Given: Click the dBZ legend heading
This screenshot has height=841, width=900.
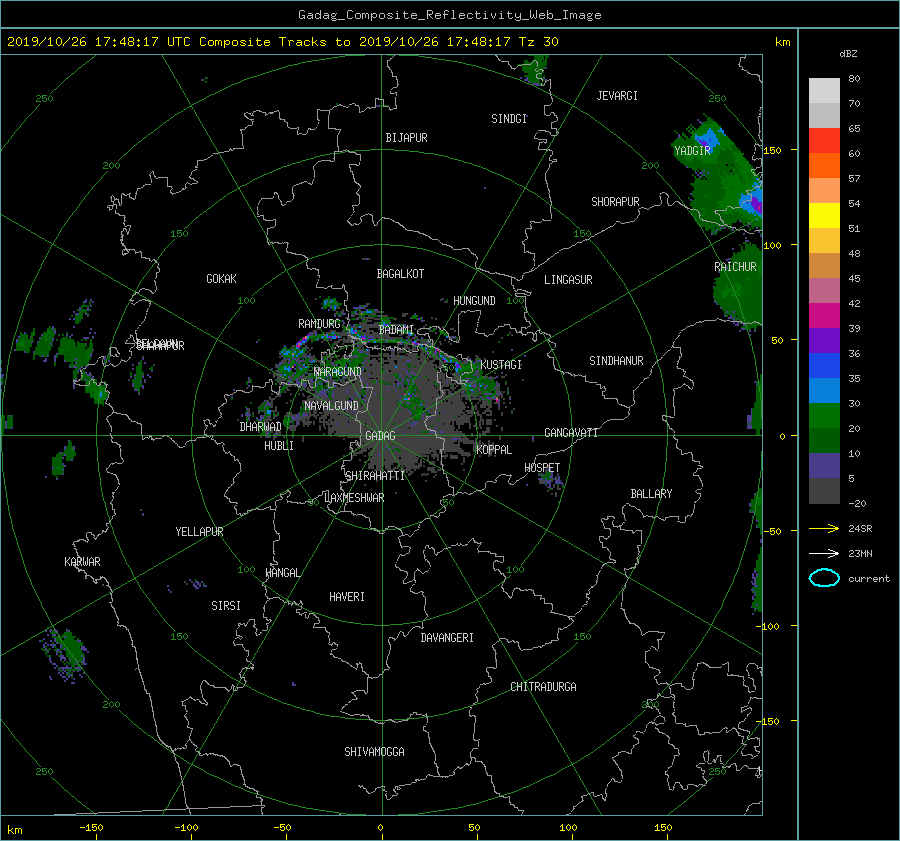Looking at the screenshot, I should click(x=848, y=53).
